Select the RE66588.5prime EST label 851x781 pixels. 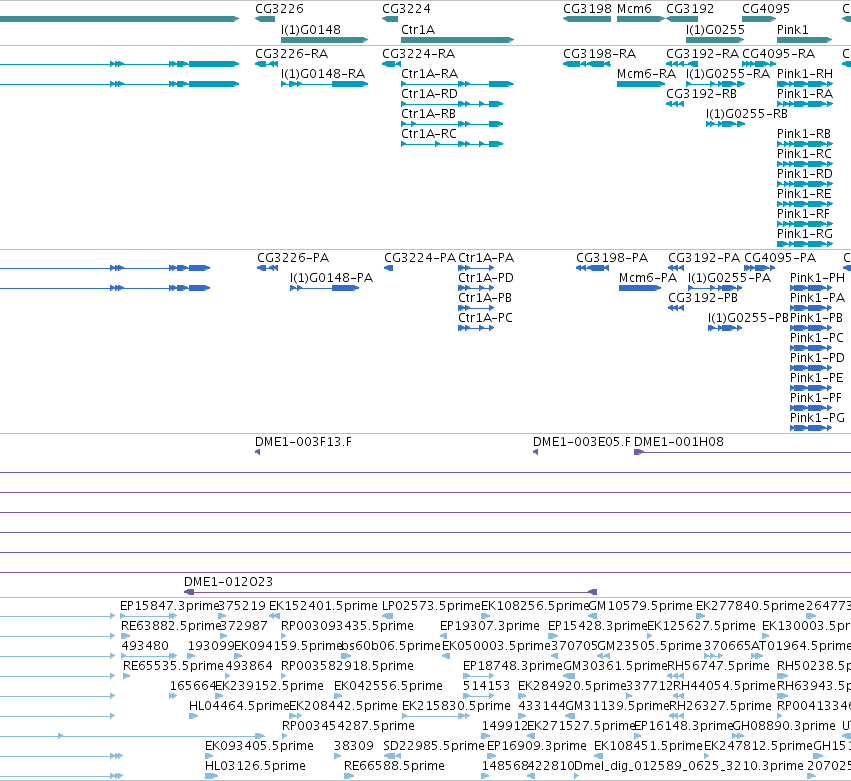[395, 766]
